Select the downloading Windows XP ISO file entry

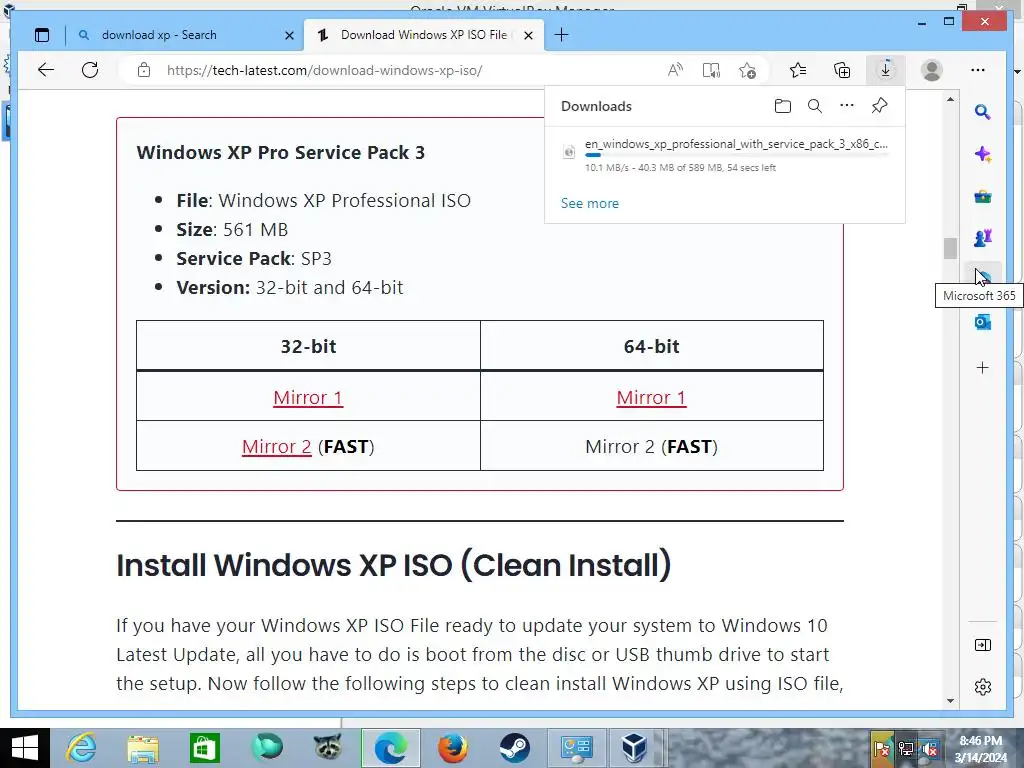[x=725, y=155]
